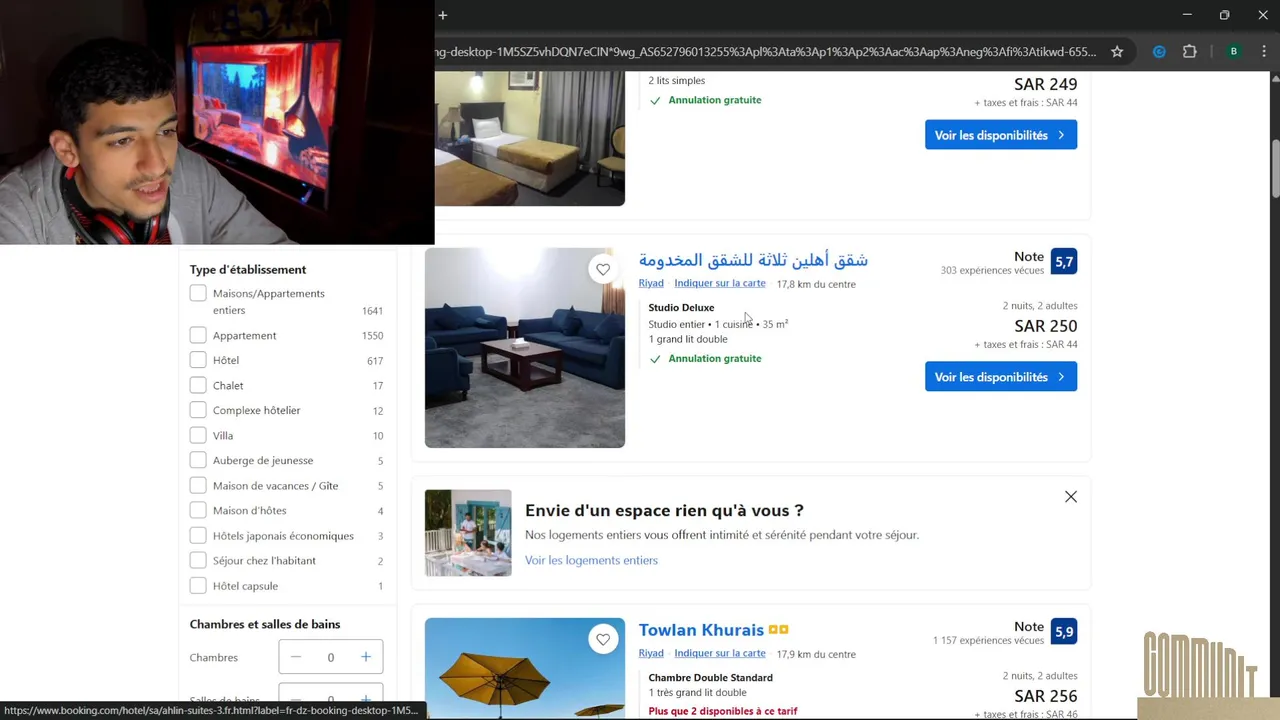
Task: Click 'Voir les disponibilités' for SAR 250 studio
Action: (x=1001, y=377)
